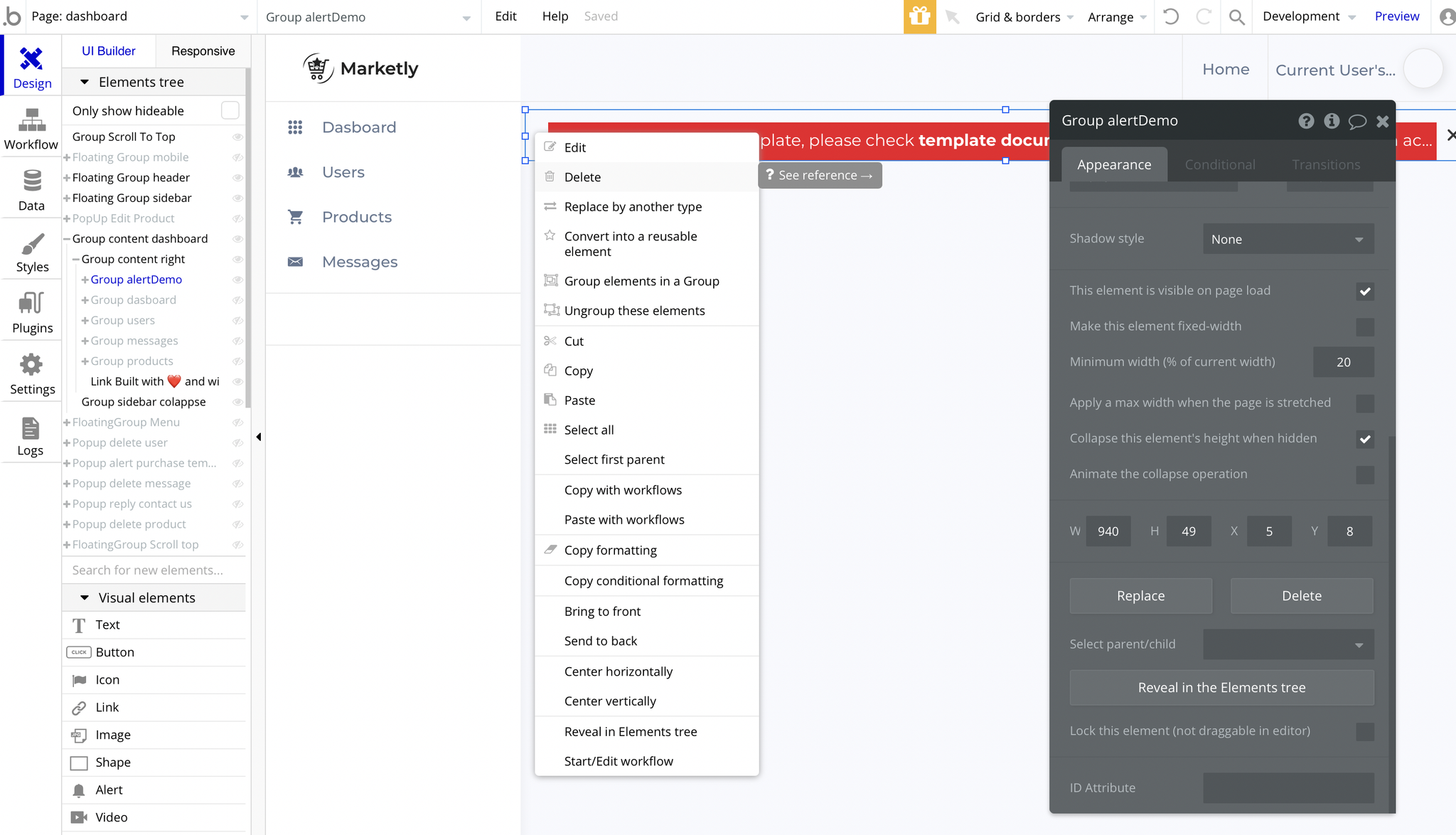Toggle 'This element is visible on page load'

(1366, 291)
